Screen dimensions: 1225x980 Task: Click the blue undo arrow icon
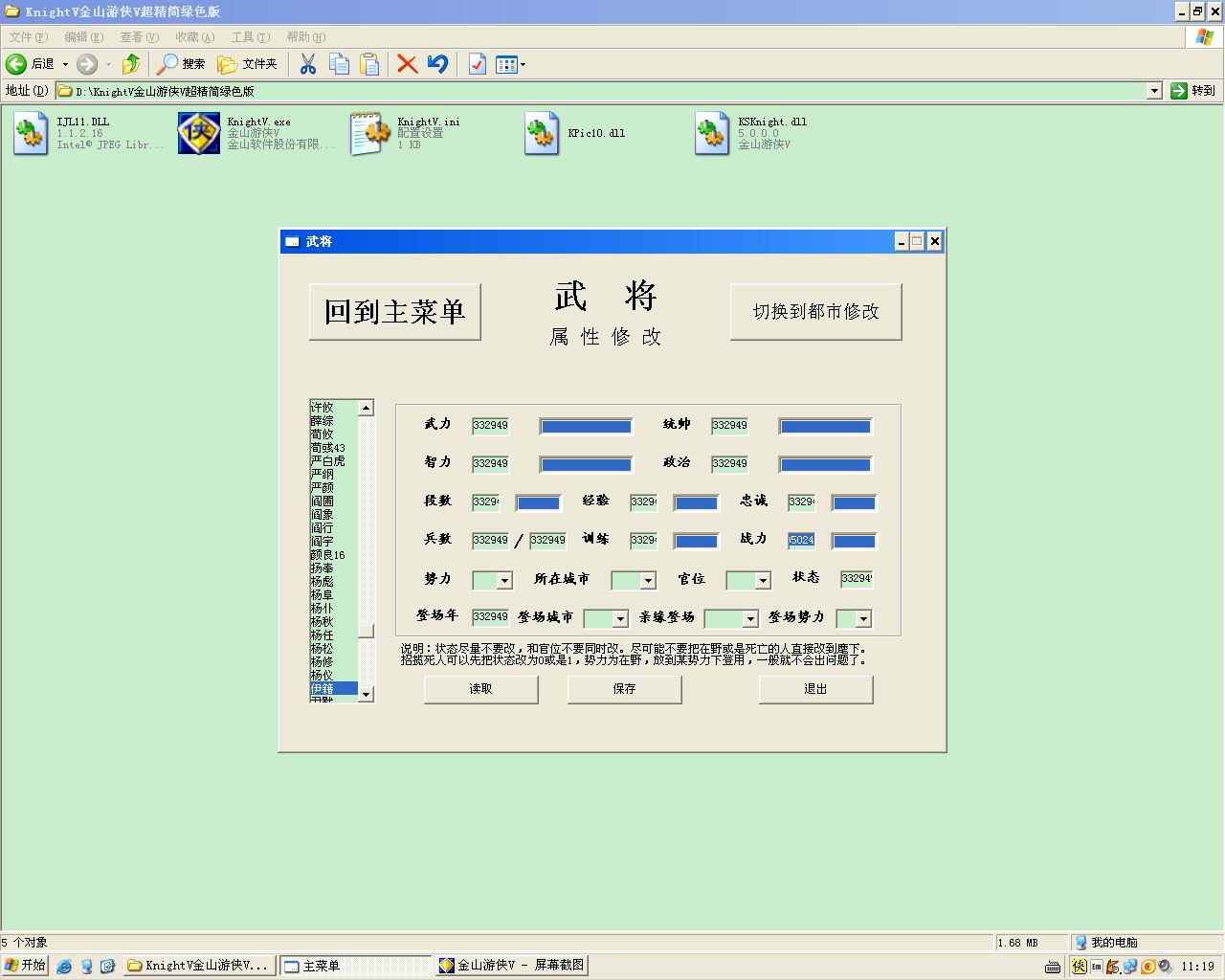438,64
